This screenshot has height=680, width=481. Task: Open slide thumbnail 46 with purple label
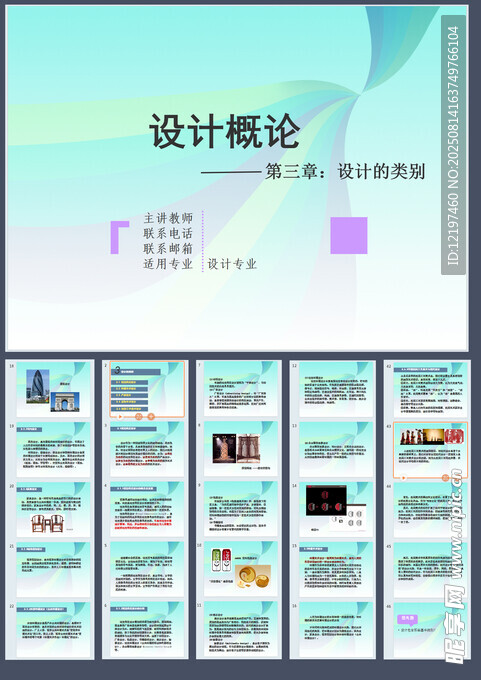(431, 629)
